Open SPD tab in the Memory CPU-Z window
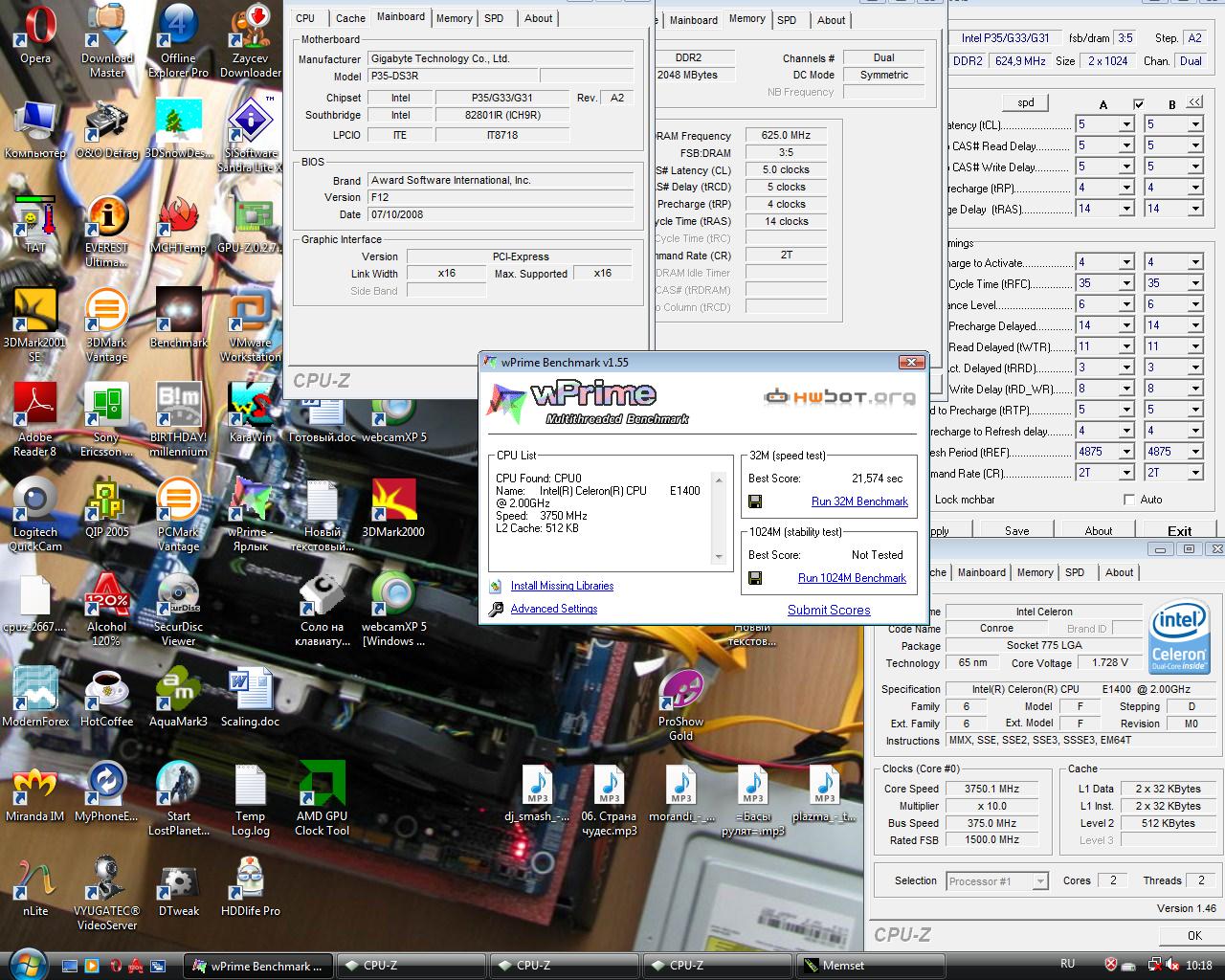1225x980 pixels. [x=787, y=19]
